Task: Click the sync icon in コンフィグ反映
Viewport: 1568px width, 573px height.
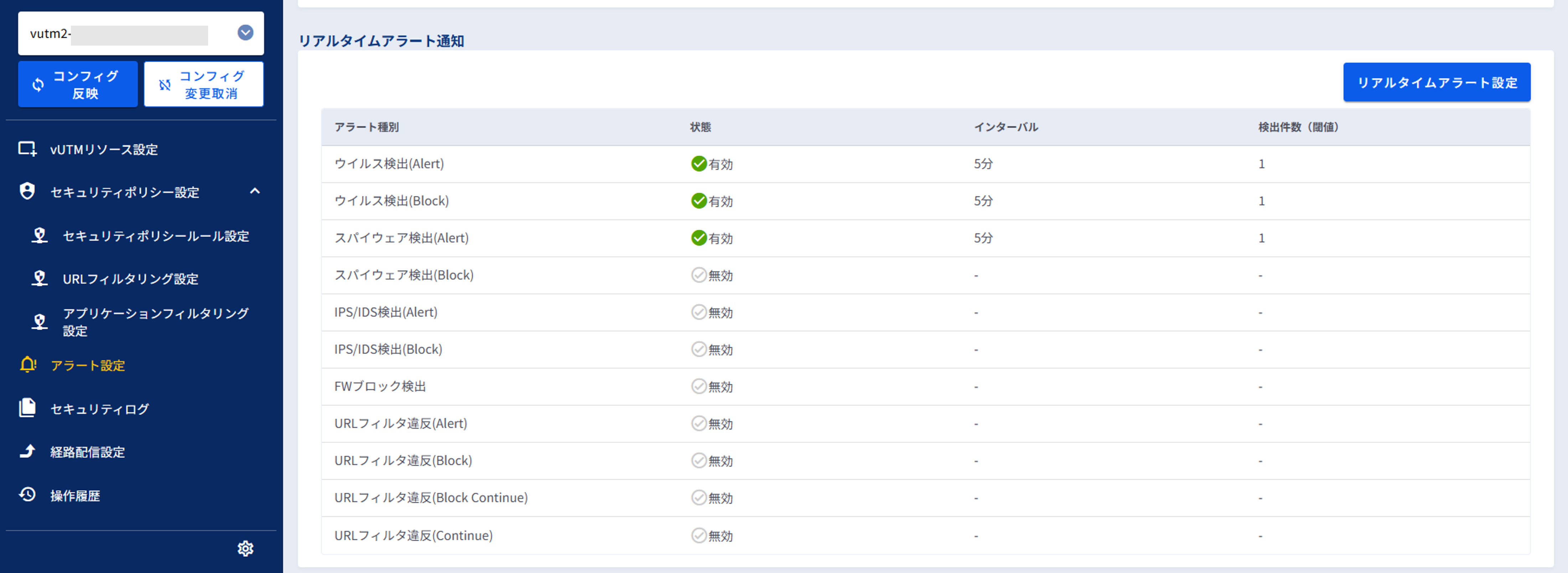Action: (38, 84)
